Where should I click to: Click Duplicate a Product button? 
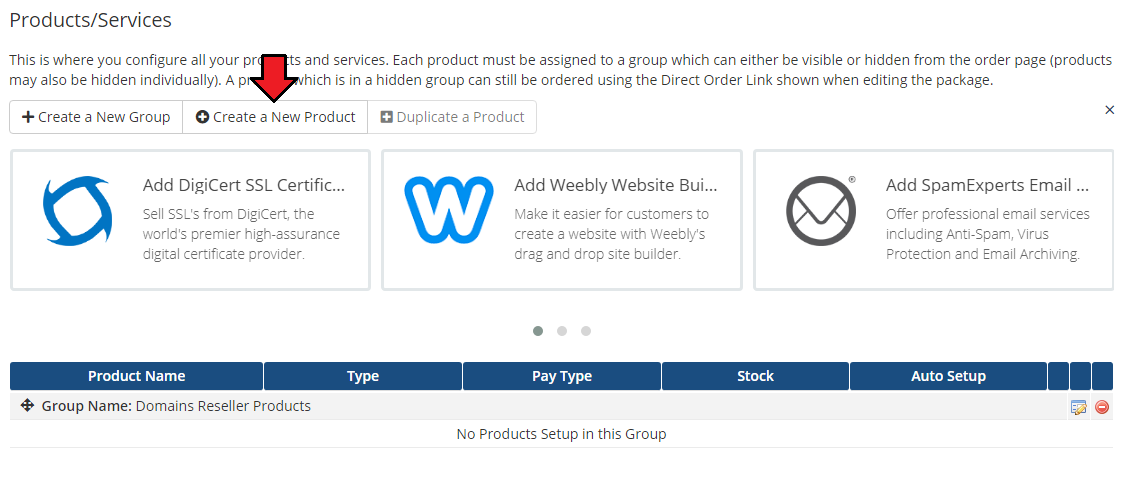(x=452, y=117)
